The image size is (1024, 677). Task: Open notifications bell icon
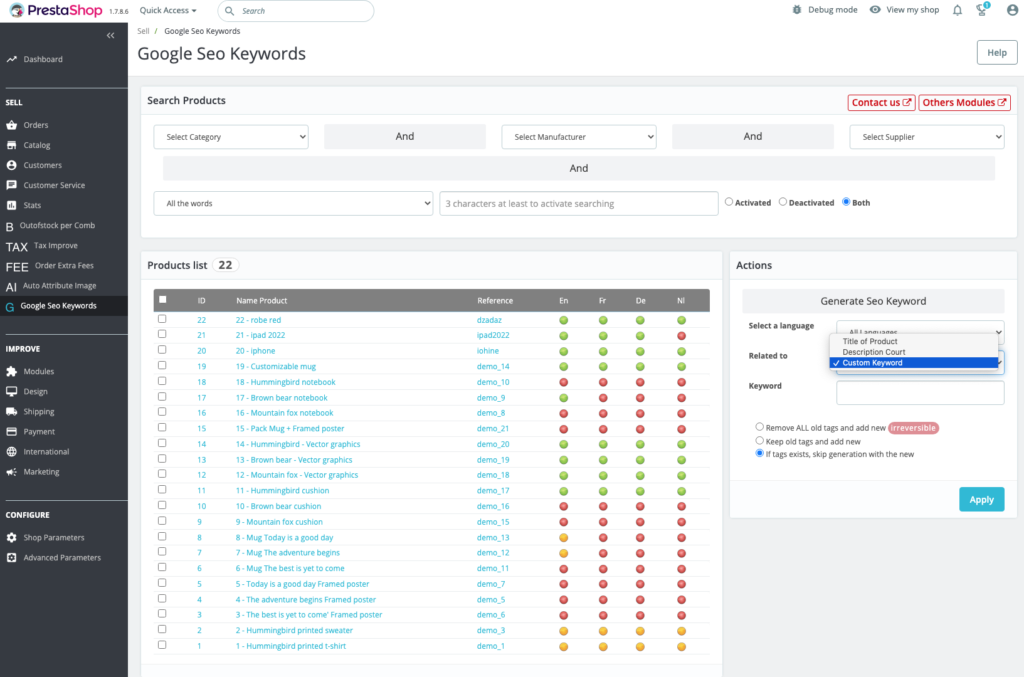click(957, 10)
